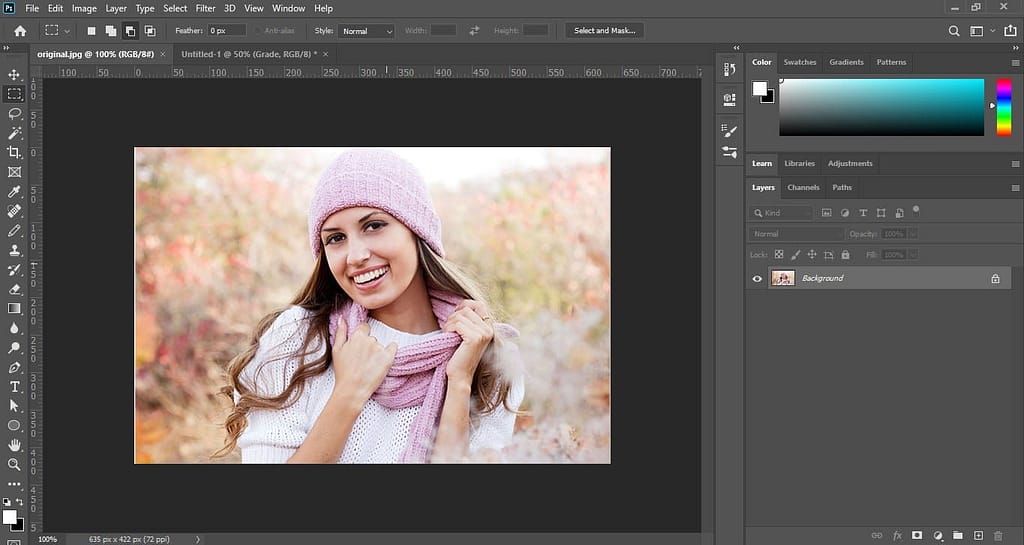
Task: Switch to the Channels tab
Action: pos(803,187)
